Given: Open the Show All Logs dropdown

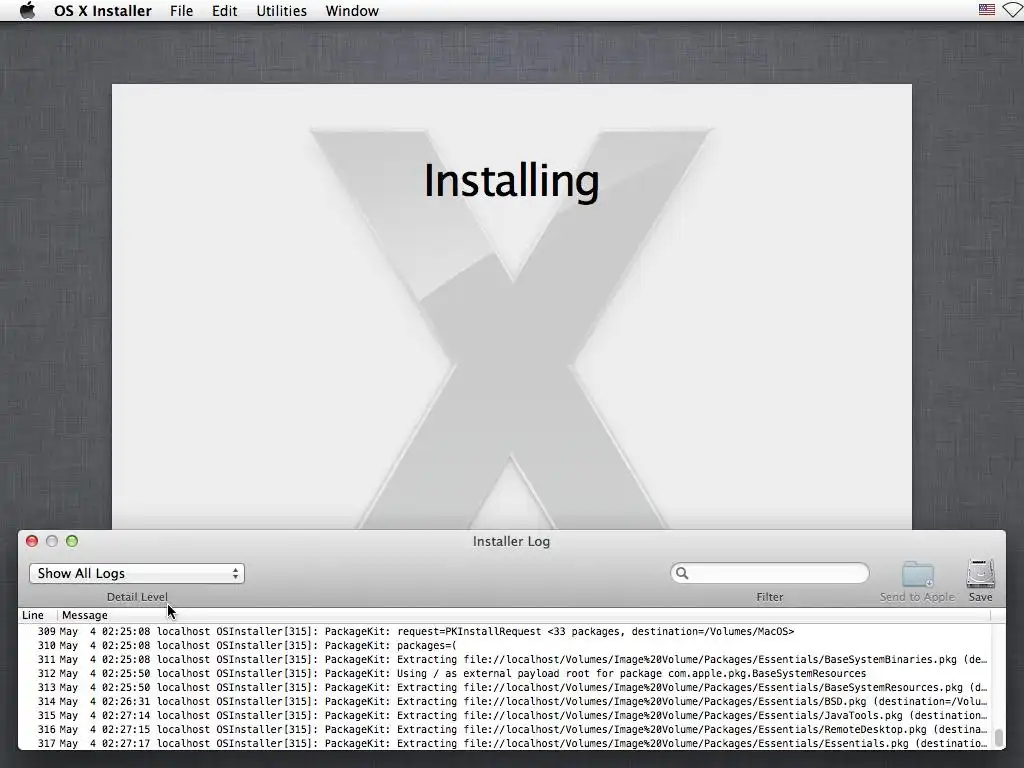Looking at the screenshot, I should pos(136,573).
